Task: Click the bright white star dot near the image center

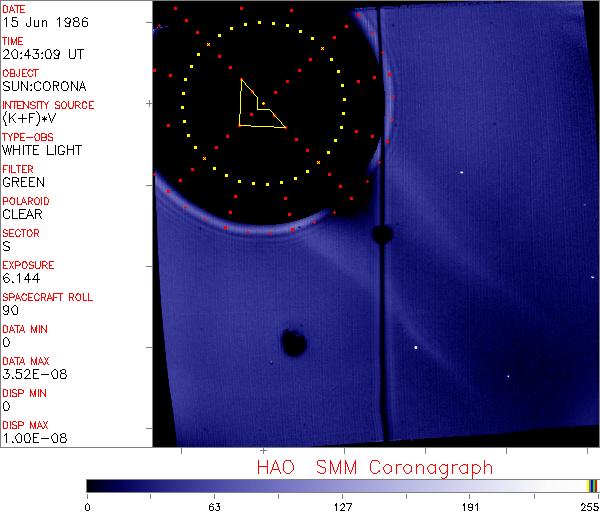Action: 415,347
